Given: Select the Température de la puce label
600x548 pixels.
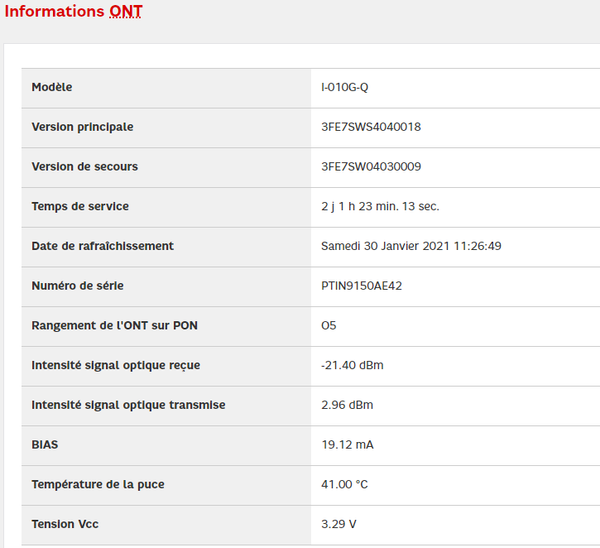Looking at the screenshot, I should pyautogui.click(x=98, y=485).
